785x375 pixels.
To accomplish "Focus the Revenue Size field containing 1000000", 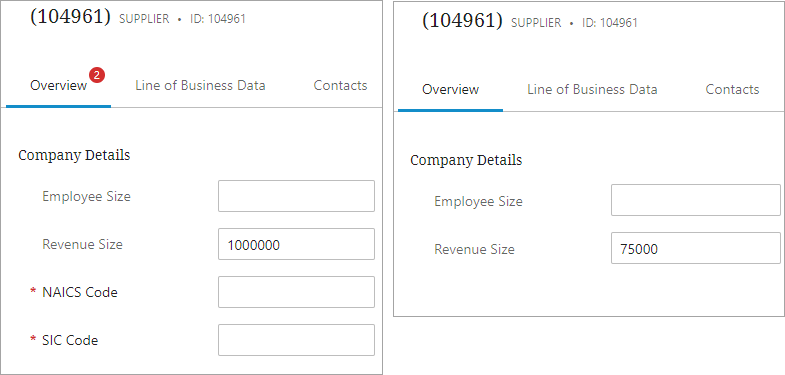I will coord(296,244).
